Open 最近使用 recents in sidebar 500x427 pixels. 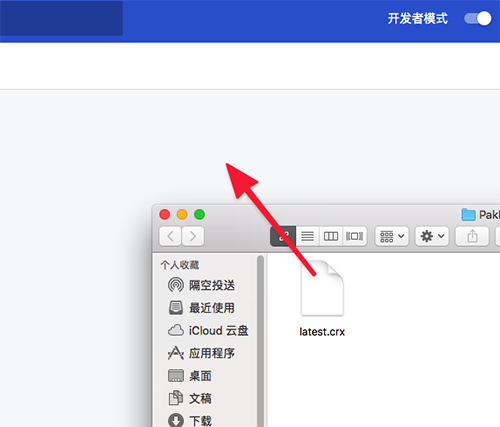click(x=201, y=308)
